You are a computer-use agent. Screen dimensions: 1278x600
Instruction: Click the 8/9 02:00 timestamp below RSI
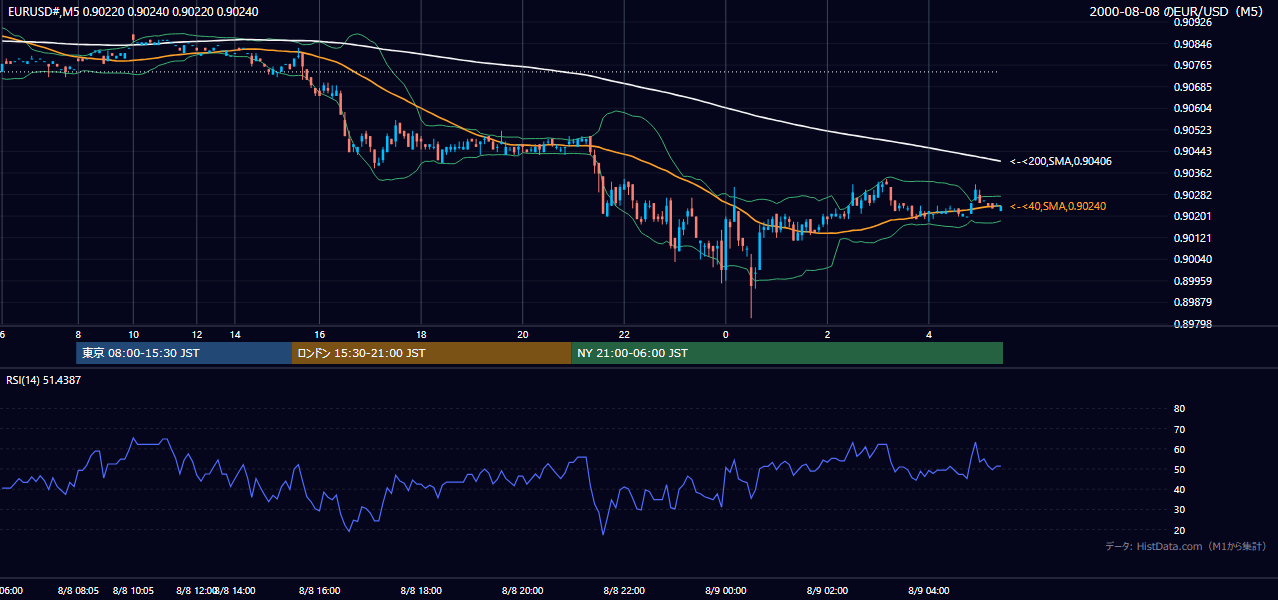click(827, 591)
